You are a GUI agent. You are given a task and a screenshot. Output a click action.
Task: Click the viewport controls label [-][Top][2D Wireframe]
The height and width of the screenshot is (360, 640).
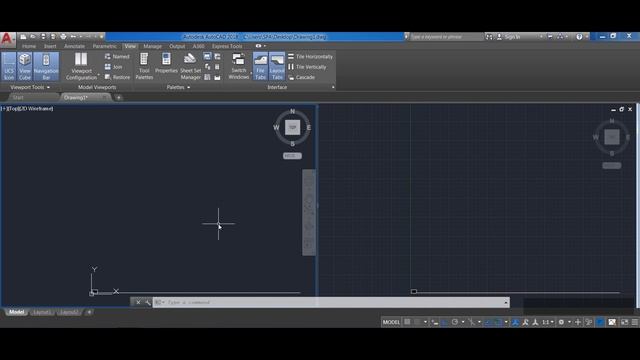(x=27, y=109)
